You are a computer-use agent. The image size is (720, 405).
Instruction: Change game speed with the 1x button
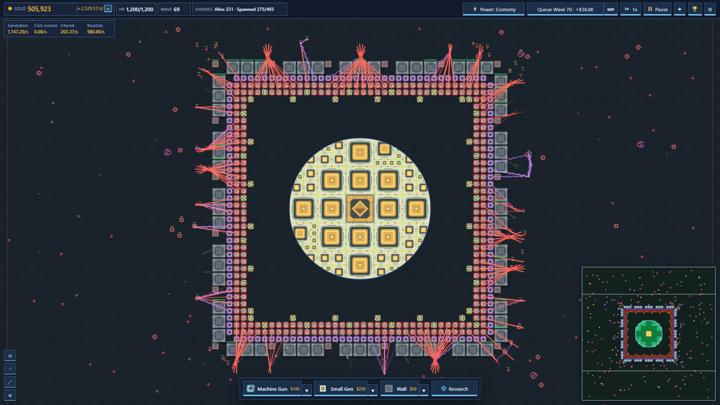point(630,9)
